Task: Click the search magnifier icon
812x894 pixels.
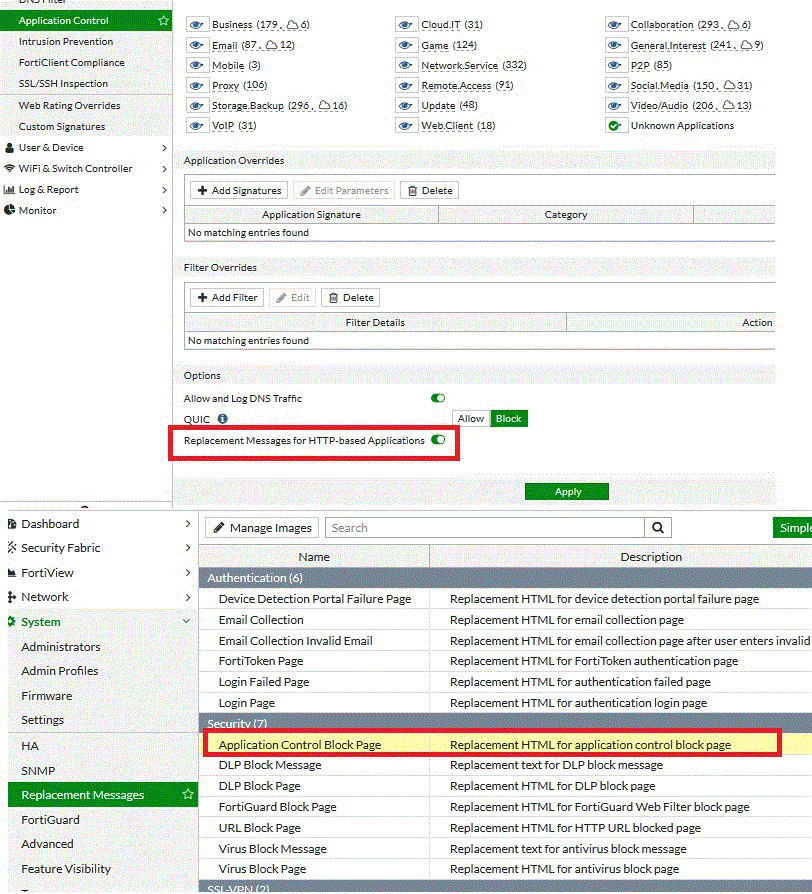Action: pyautogui.click(x=658, y=528)
